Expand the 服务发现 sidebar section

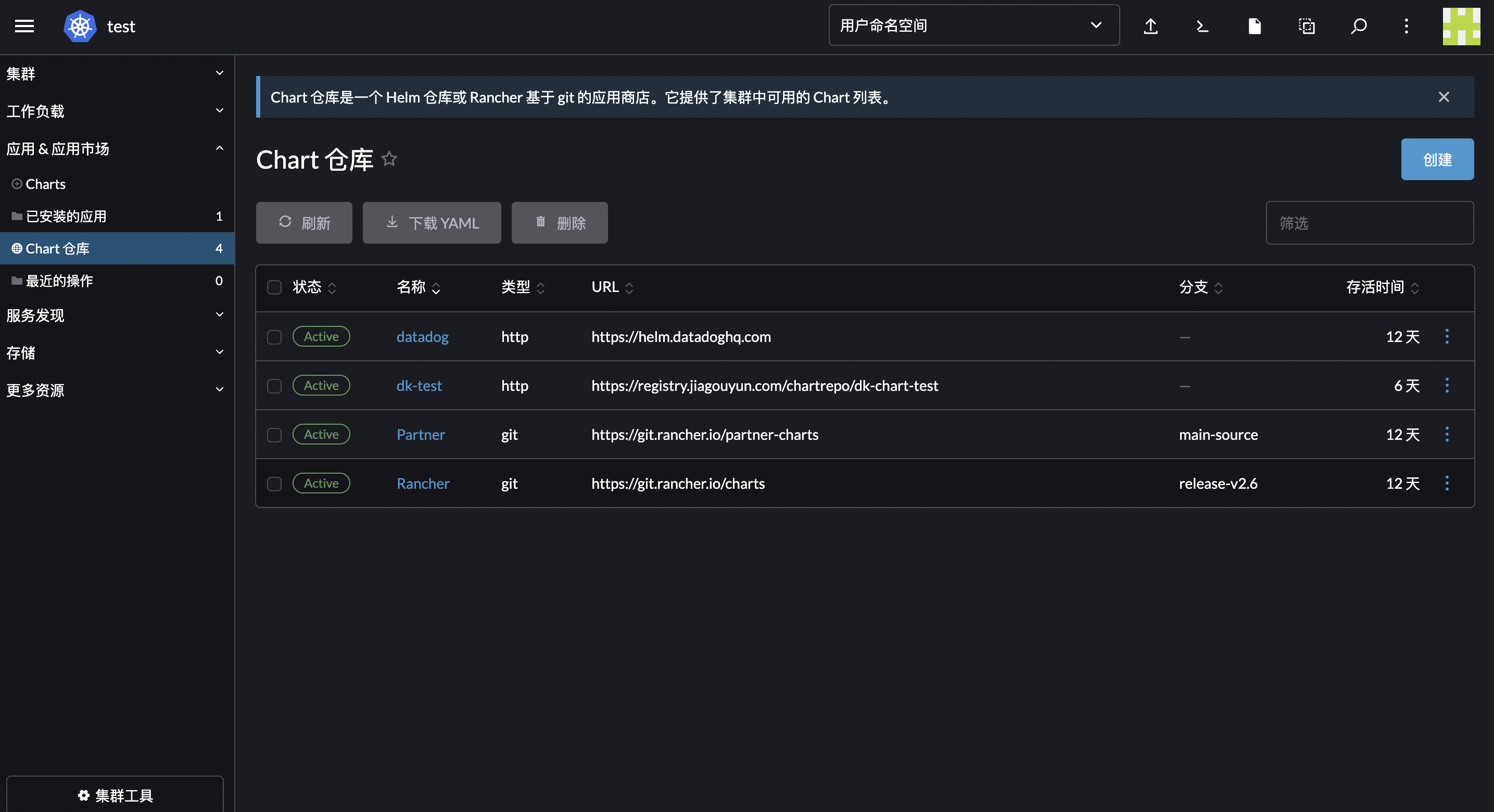[x=117, y=315]
